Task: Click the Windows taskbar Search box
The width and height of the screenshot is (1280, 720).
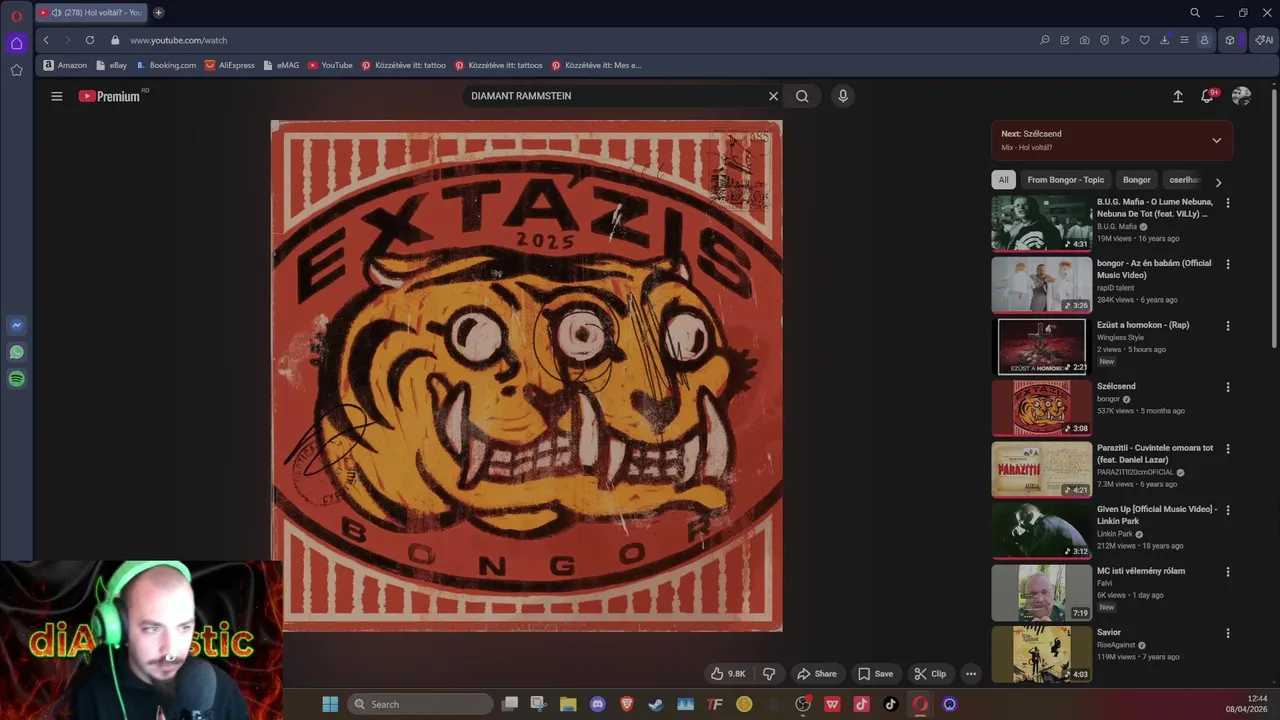Action: [x=420, y=704]
